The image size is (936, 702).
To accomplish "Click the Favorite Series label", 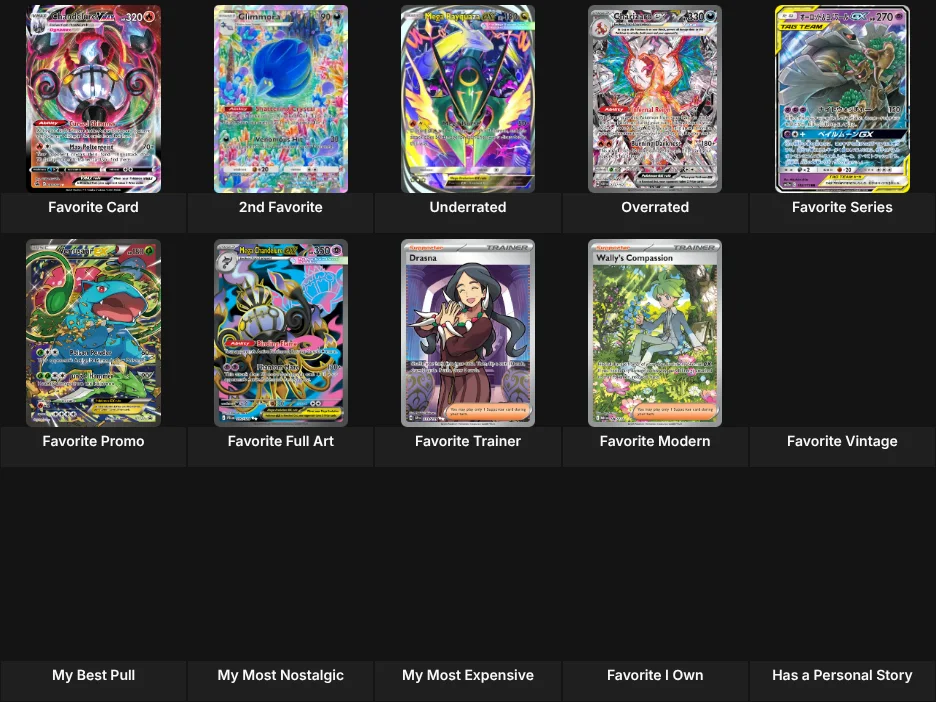I will (842, 207).
